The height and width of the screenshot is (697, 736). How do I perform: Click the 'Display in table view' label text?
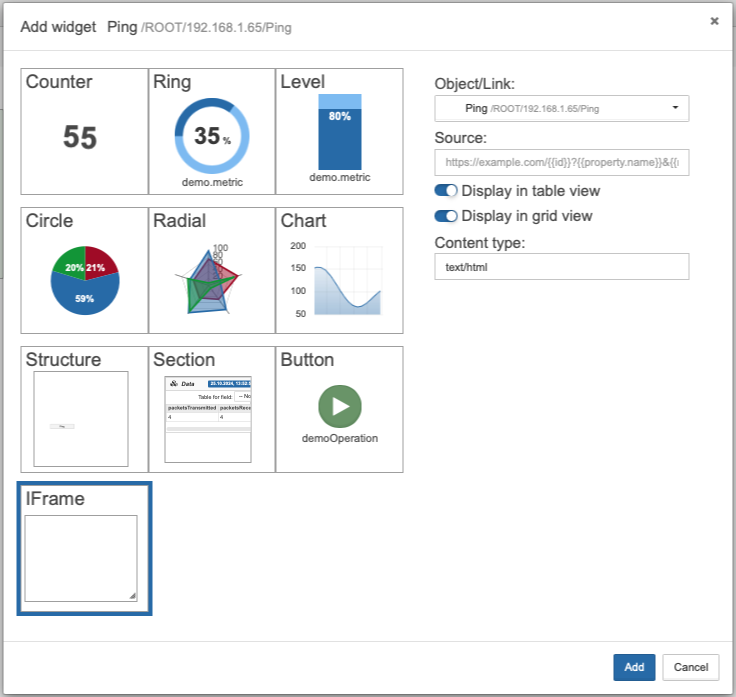coord(531,191)
